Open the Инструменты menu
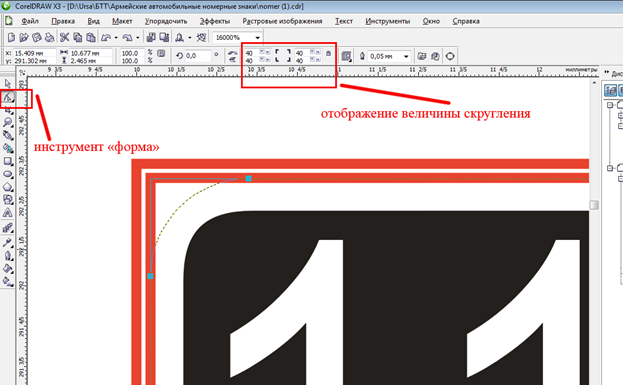The height and width of the screenshot is (386, 624). (388, 21)
